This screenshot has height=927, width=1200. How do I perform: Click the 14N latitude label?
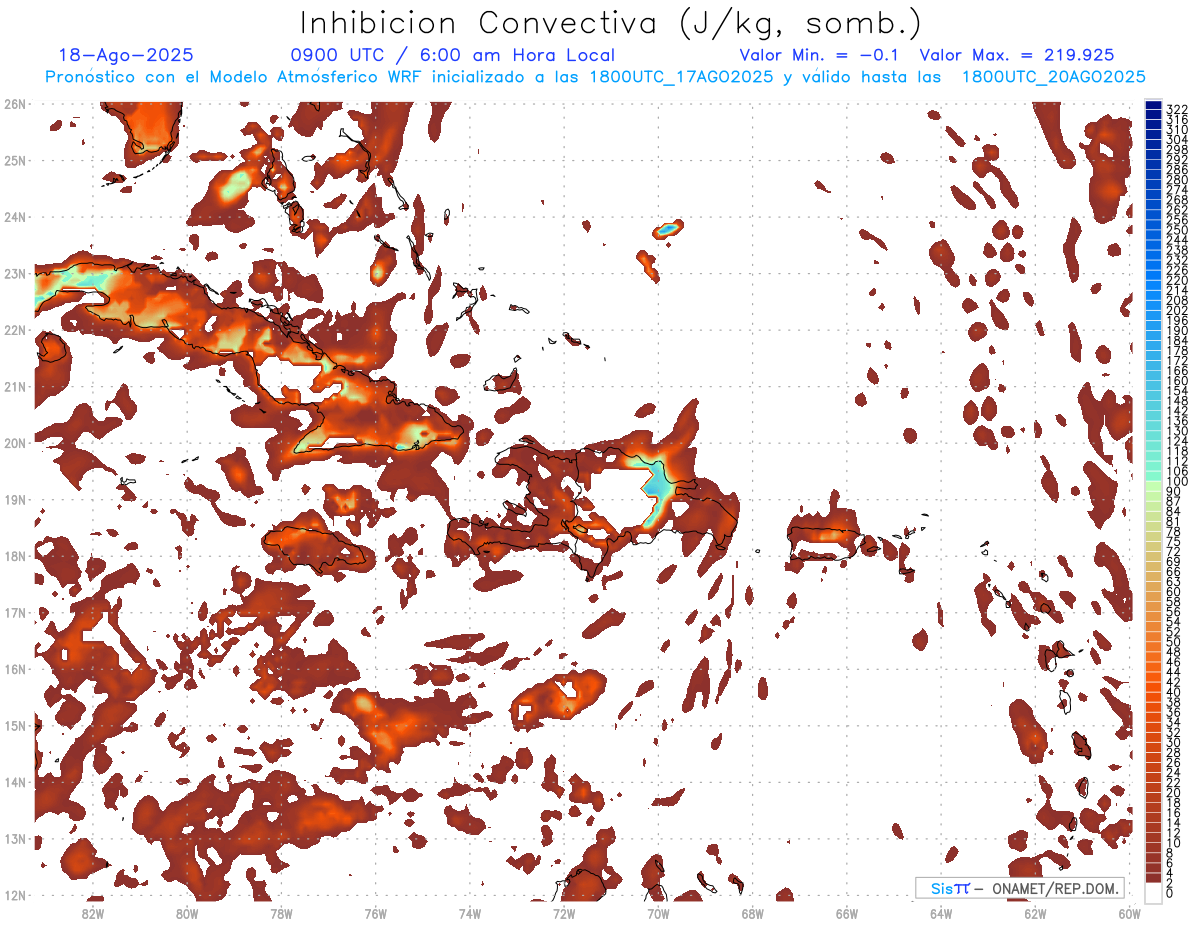coord(15,782)
